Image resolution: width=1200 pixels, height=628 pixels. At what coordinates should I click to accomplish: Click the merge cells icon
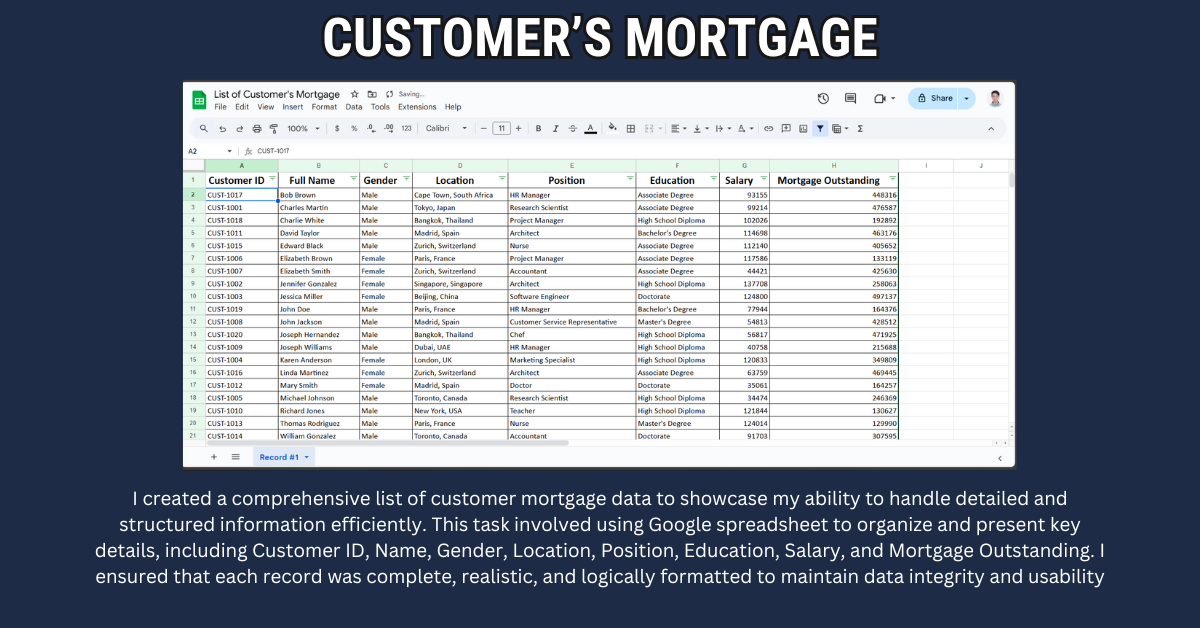pos(649,128)
